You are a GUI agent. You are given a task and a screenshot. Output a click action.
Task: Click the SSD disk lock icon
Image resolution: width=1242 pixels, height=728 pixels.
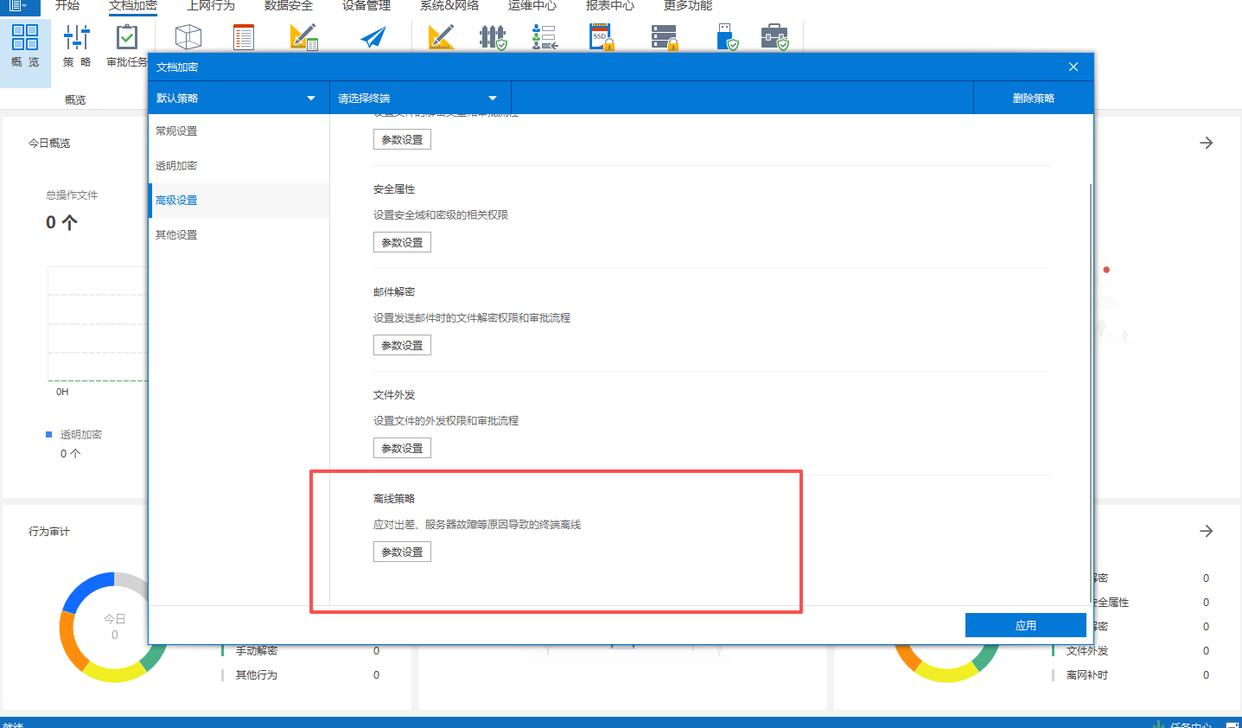(x=601, y=38)
